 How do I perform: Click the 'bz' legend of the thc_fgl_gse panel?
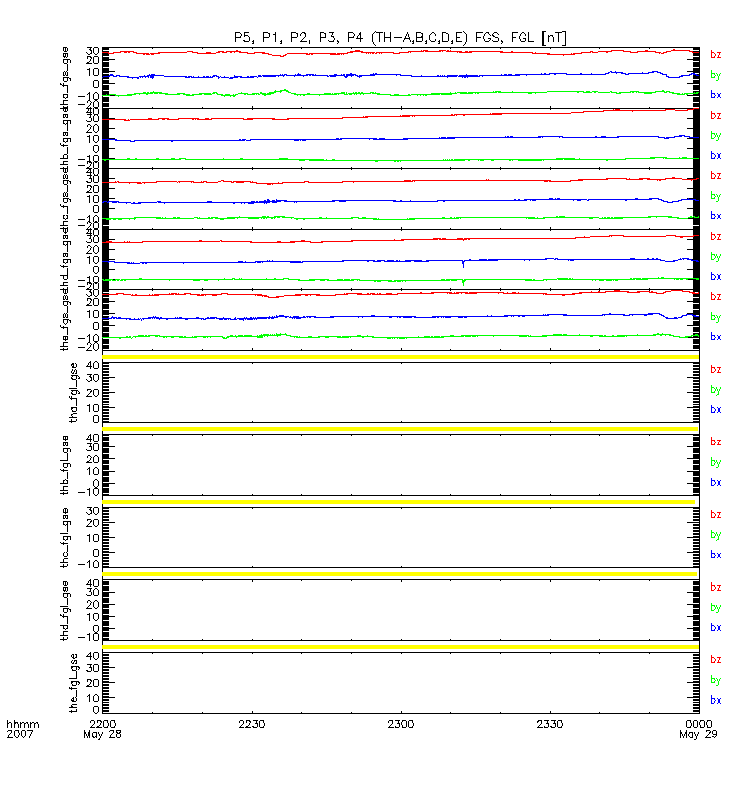pos(715,514)
